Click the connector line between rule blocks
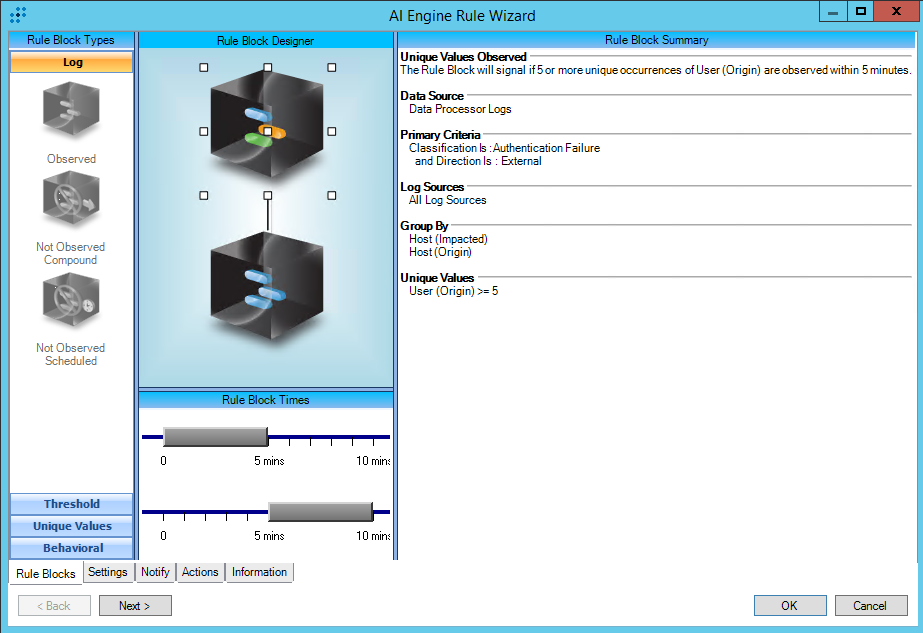The width and height of the screenshot is (923, 633). pyautogui.click(x=267, y=213)
